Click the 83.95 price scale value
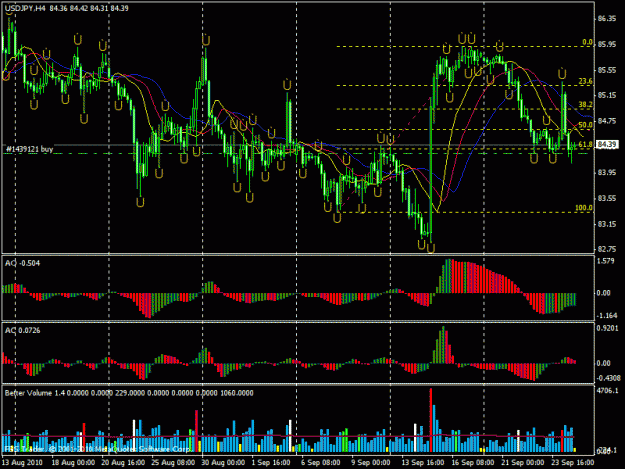This screenshot has height=469, width=625. [607, 173]
